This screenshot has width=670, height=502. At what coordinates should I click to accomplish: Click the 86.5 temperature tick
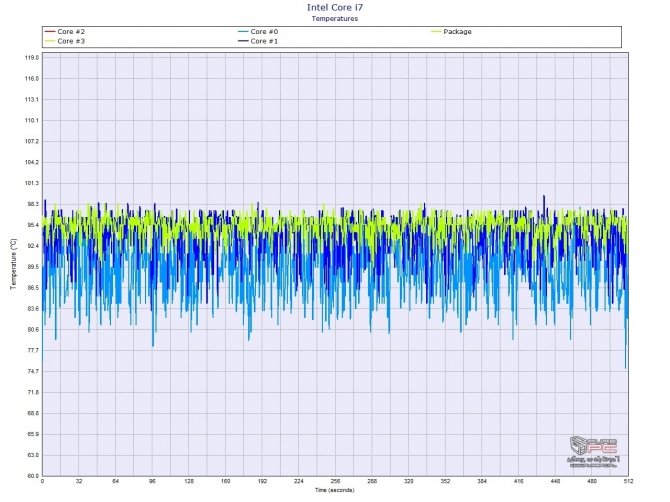[x=33, y=288]
